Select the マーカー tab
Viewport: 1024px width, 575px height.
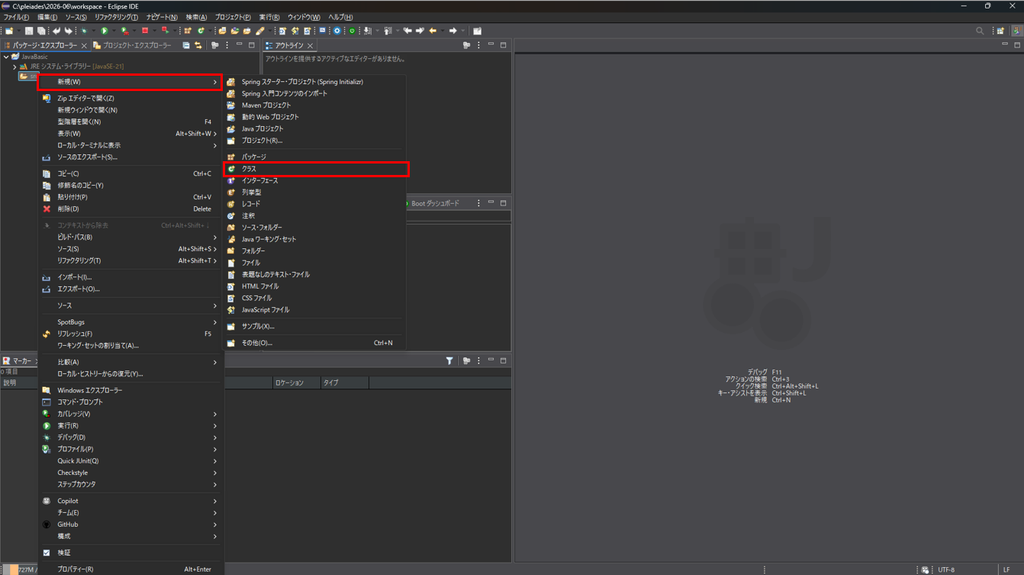pyautogui.click(x=18, y=361)
